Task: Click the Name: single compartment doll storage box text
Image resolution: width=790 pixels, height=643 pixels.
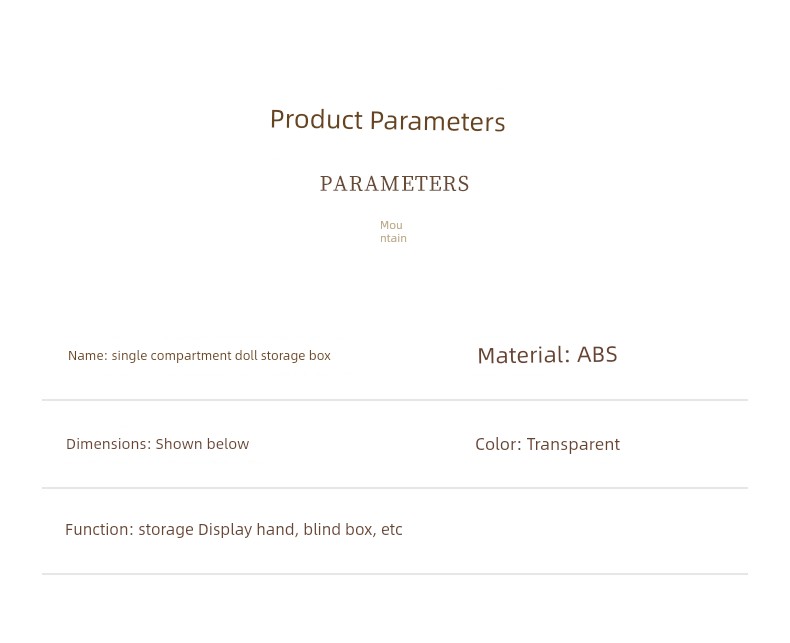Action: click(x=199, y=356)
